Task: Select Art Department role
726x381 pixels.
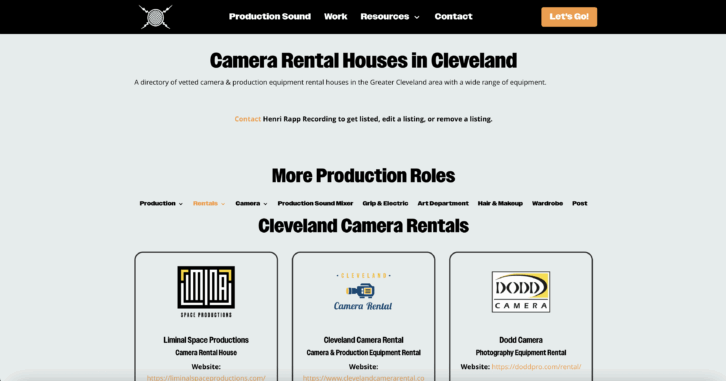Action: [x=443, y=203]
